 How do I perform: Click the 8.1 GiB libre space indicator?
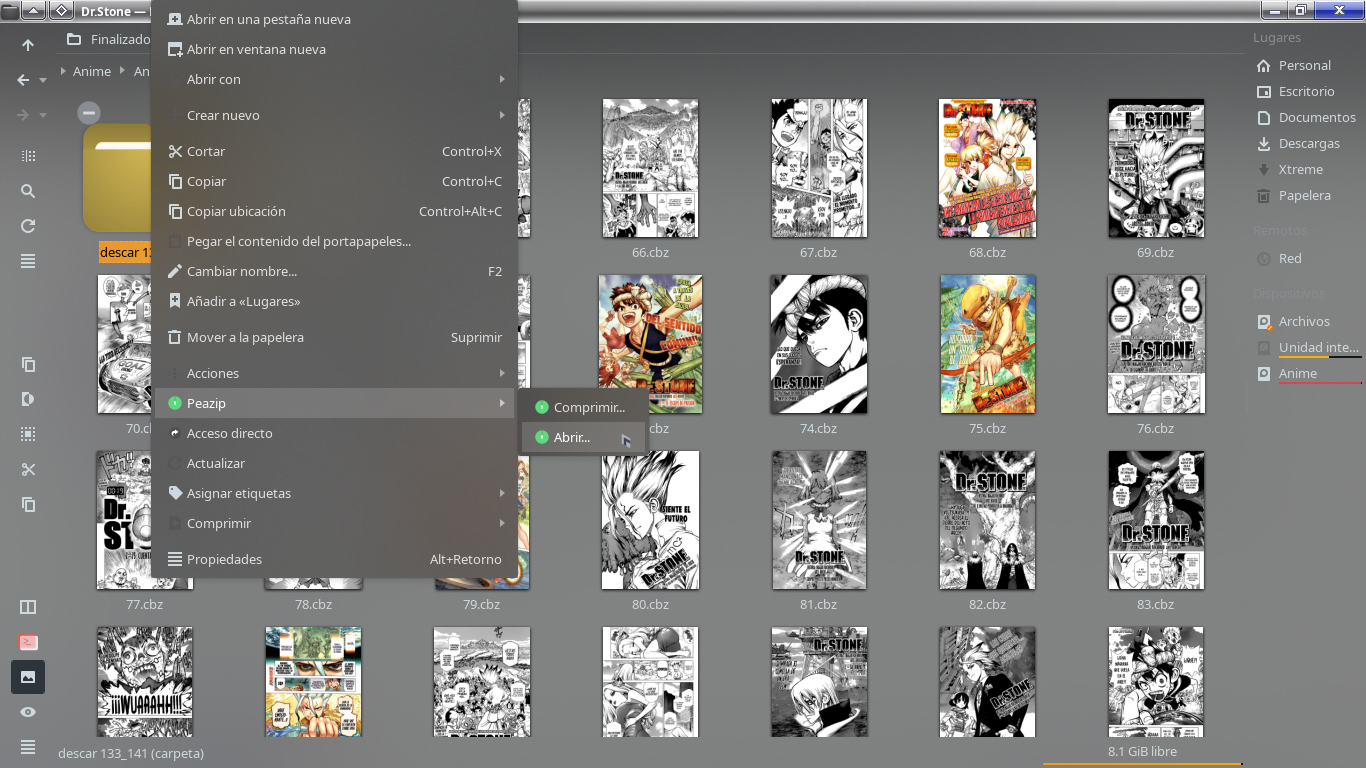pos(1142,751)
